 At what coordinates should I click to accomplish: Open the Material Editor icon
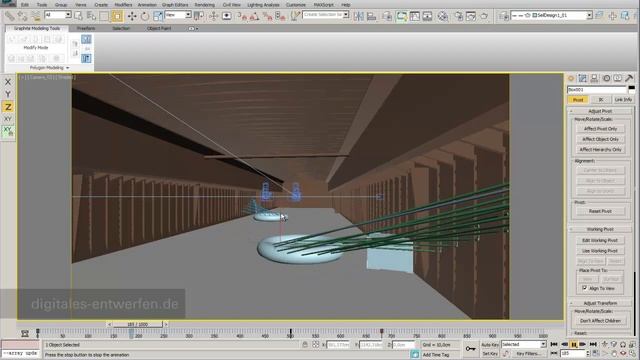click(442, 16)
